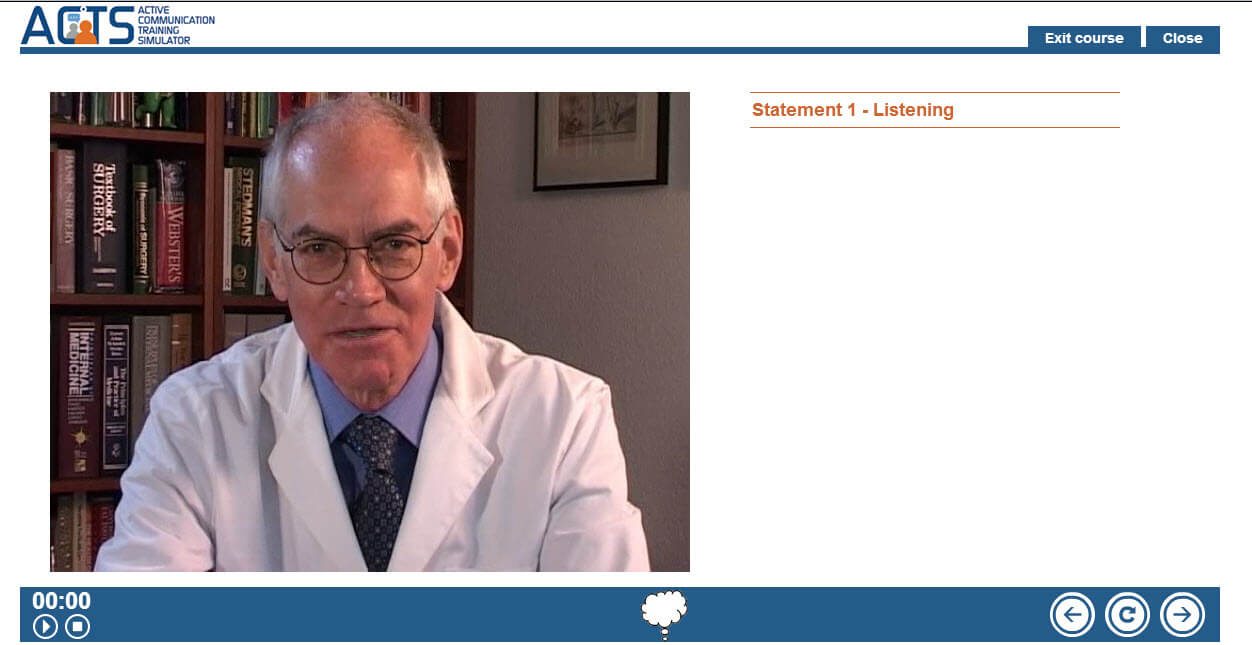Start playback with the play icon

pyautogui.click(x=45, y=626)
